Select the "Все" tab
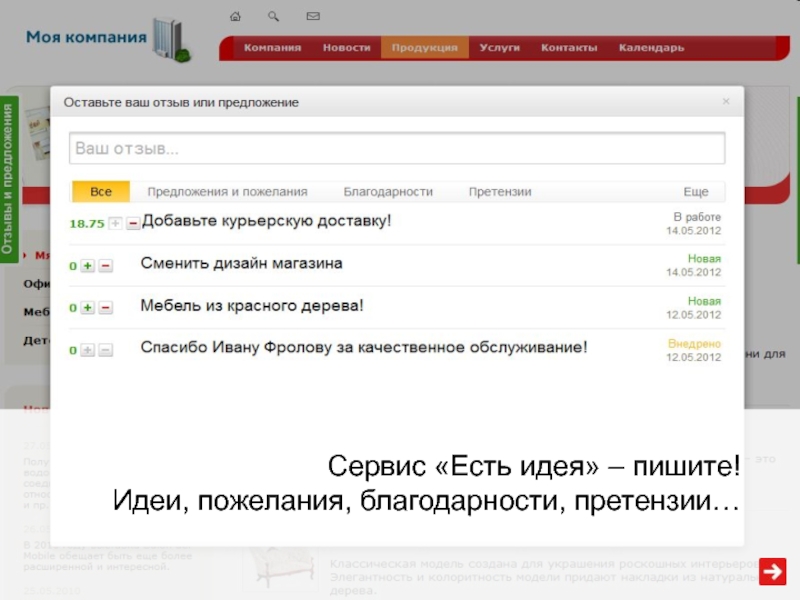Screen dimensions: 800x600 (101, 192)
